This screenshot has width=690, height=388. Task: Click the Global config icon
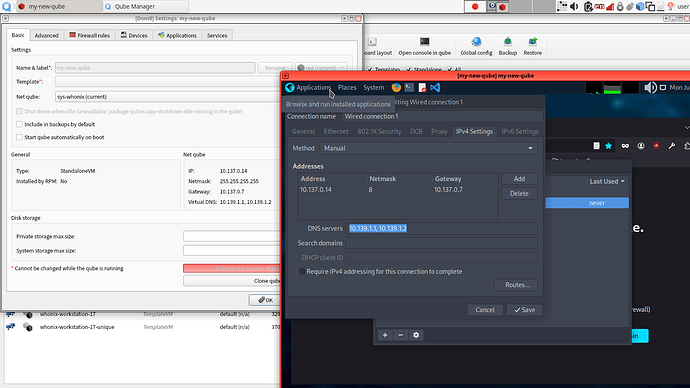(476, 42)
